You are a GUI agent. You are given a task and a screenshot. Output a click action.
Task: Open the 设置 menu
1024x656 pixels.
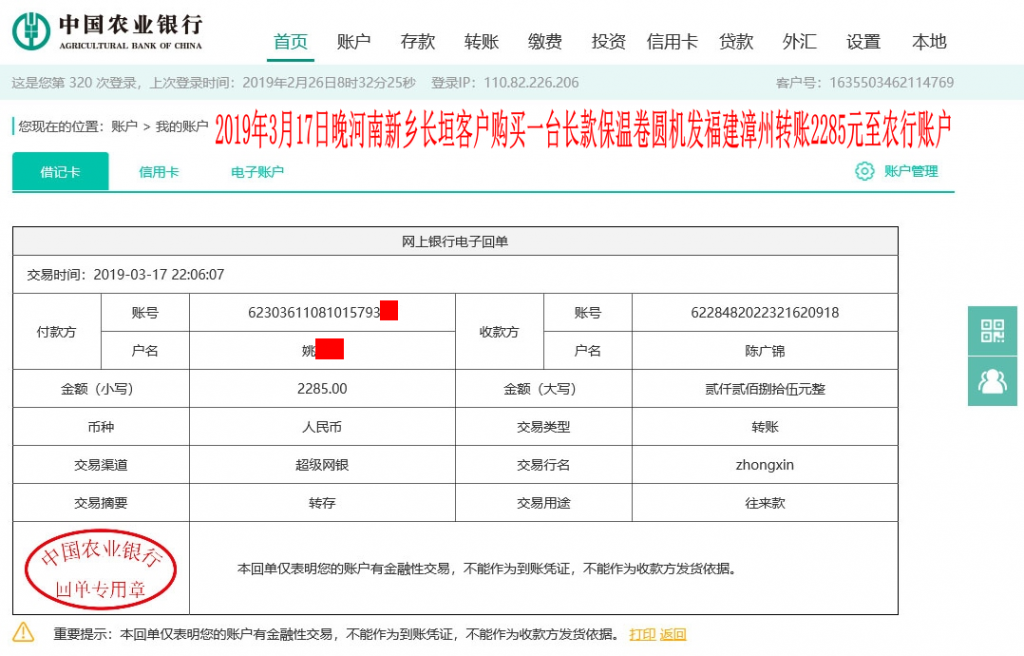coord(862,42)
